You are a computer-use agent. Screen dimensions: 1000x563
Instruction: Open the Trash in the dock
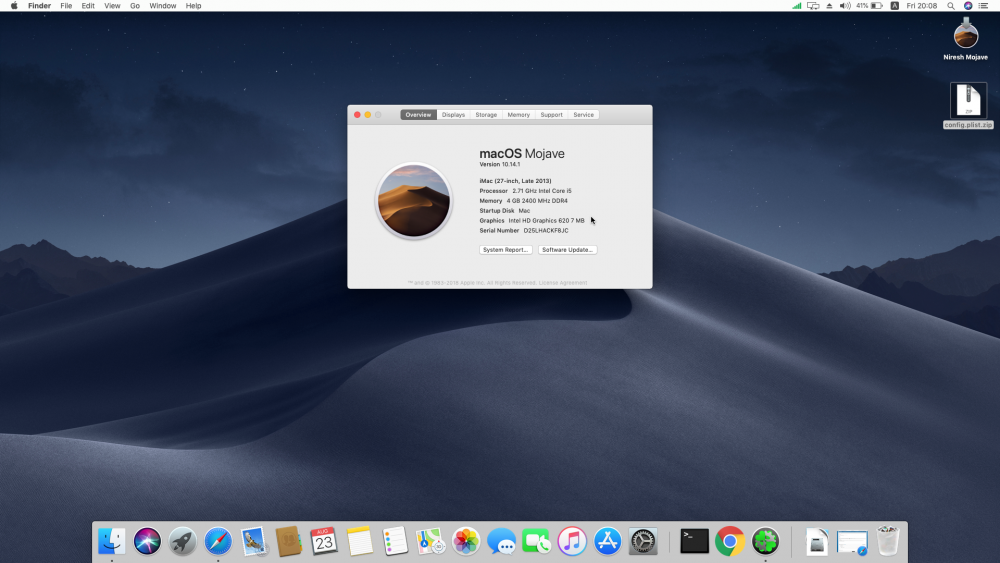pyautogui.click(x=888, y=541)
